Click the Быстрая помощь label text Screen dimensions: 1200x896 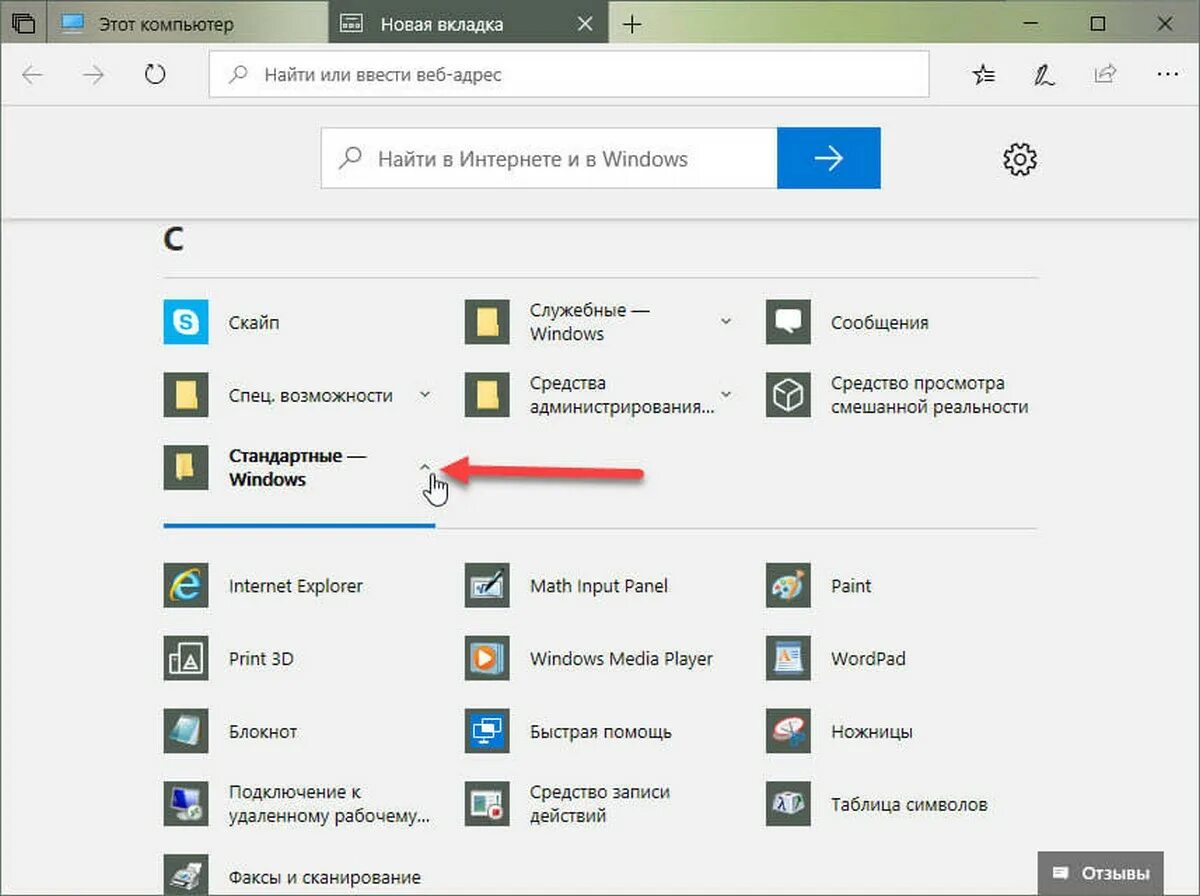tap(601, 731)
